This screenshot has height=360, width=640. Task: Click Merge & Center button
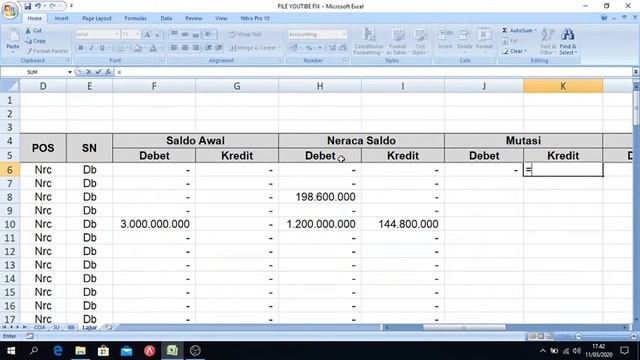(x=254, y=48)
